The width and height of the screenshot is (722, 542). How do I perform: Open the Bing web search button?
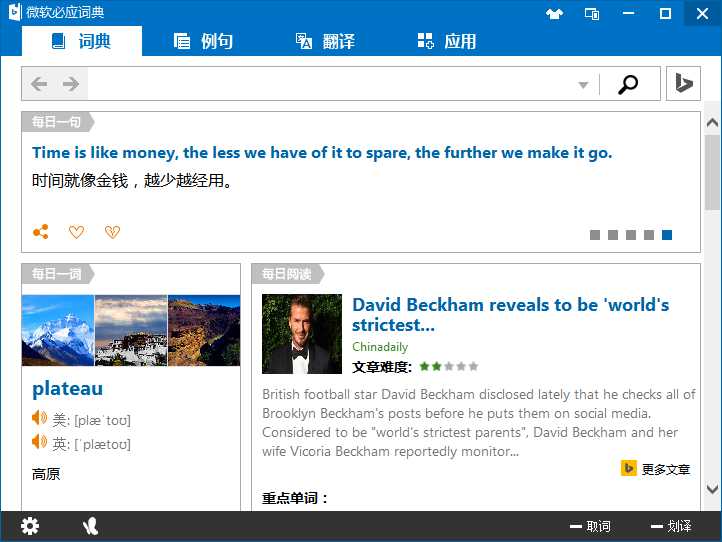683,83
